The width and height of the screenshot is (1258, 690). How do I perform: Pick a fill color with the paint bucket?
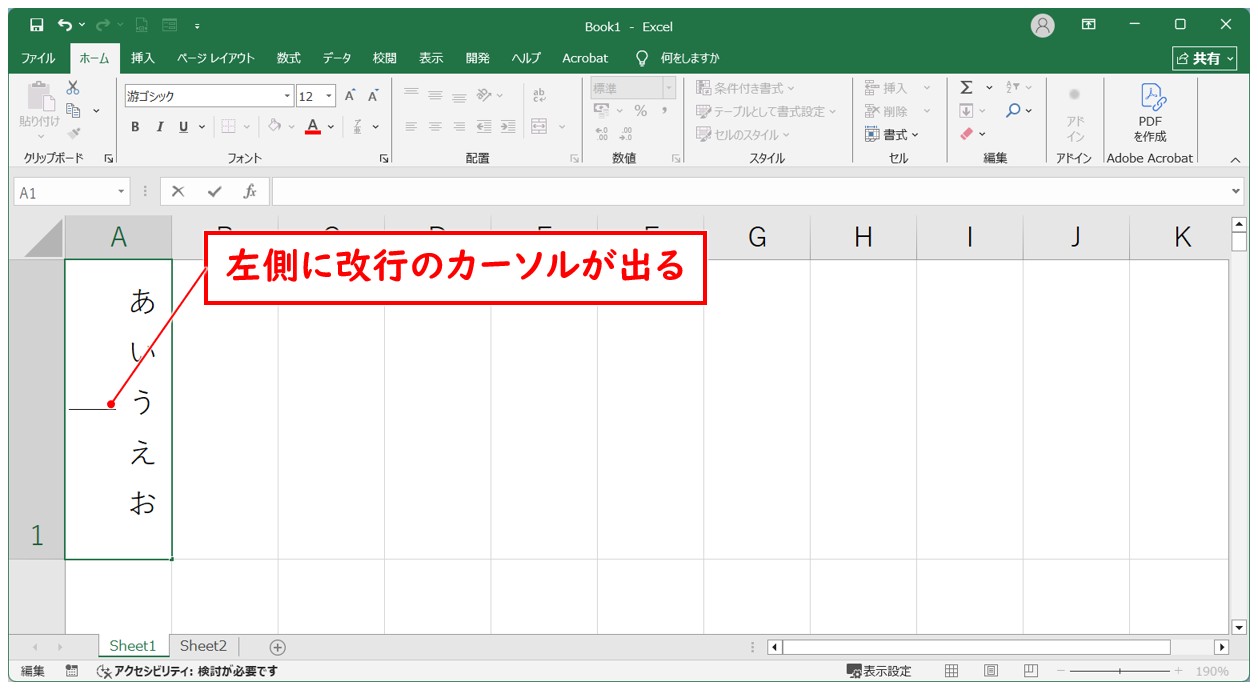point(275,127)
